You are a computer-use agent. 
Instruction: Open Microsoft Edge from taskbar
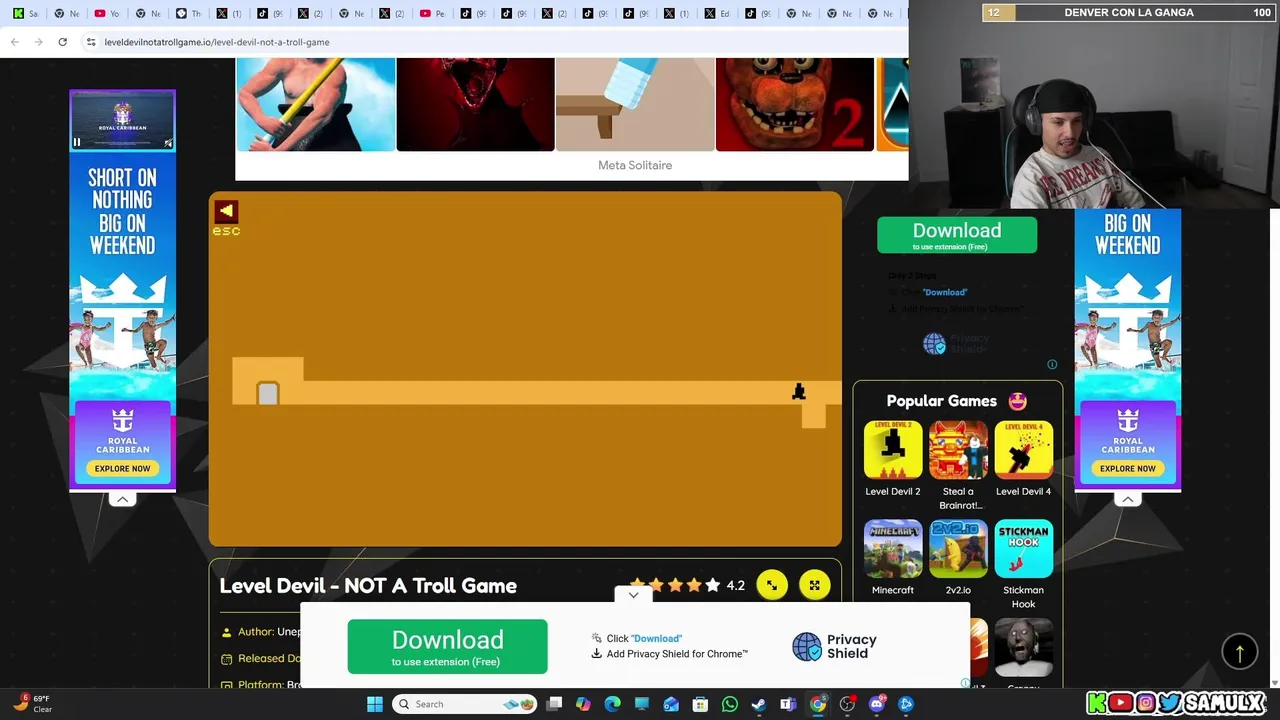point(613,704)
